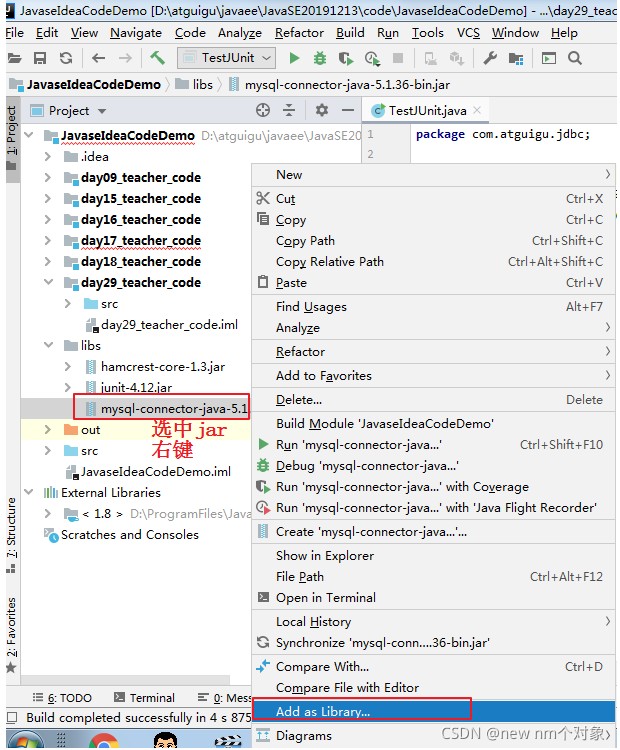620x750 pixels.
Task: Click libs in the breadcrumb bar
Action: tap(194, 85)
